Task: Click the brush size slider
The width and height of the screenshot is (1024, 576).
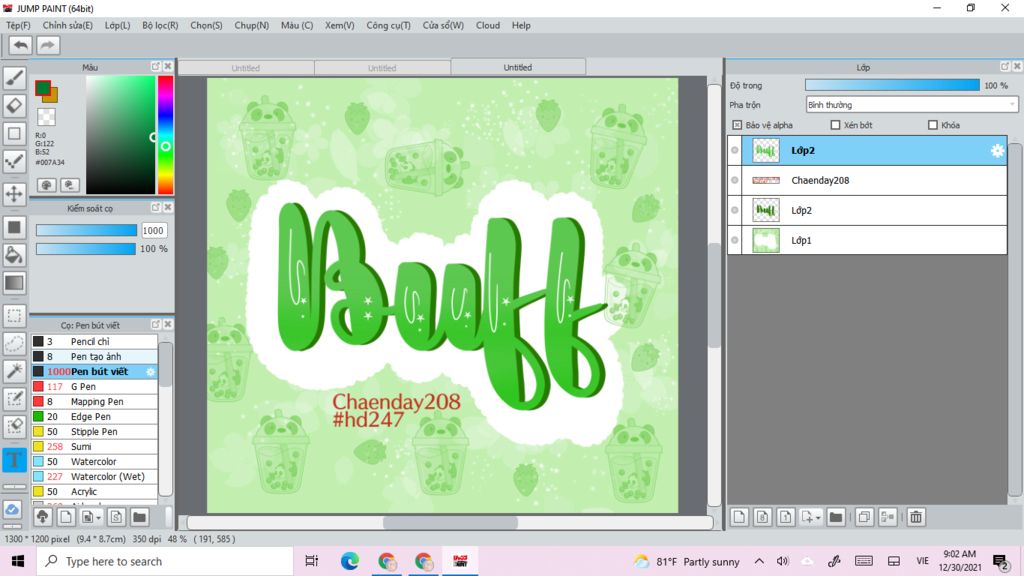Action: tap(86, 230)
